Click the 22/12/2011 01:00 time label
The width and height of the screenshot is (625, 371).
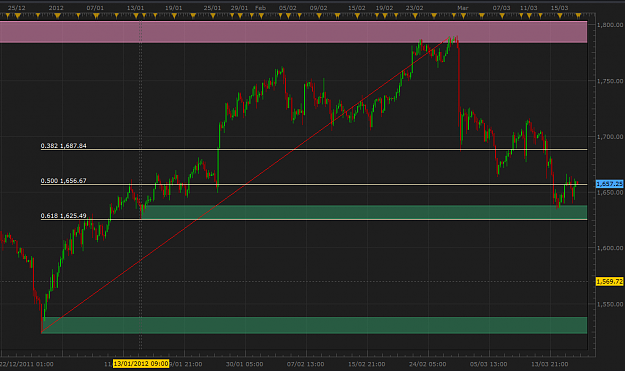tap(26, 364)
